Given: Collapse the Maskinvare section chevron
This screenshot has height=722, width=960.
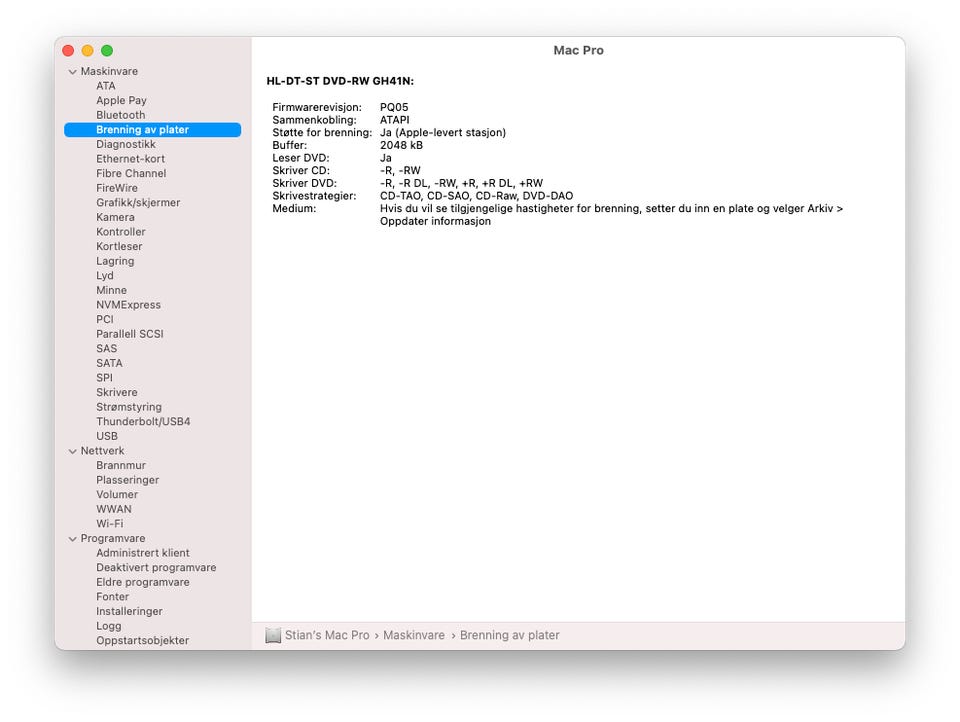Looking at the screenshot, I should point(72,72).
